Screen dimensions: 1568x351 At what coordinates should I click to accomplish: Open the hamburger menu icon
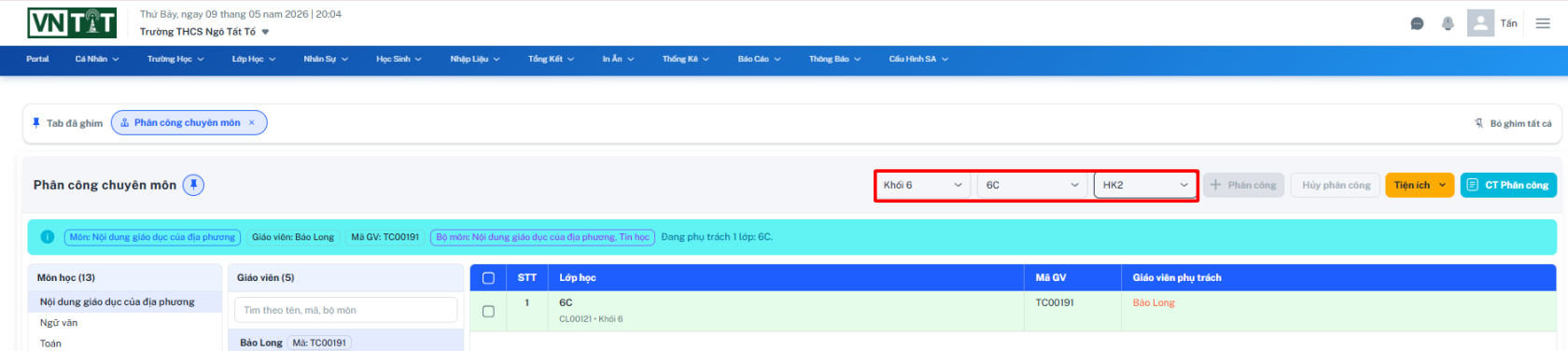(1543, 23)
